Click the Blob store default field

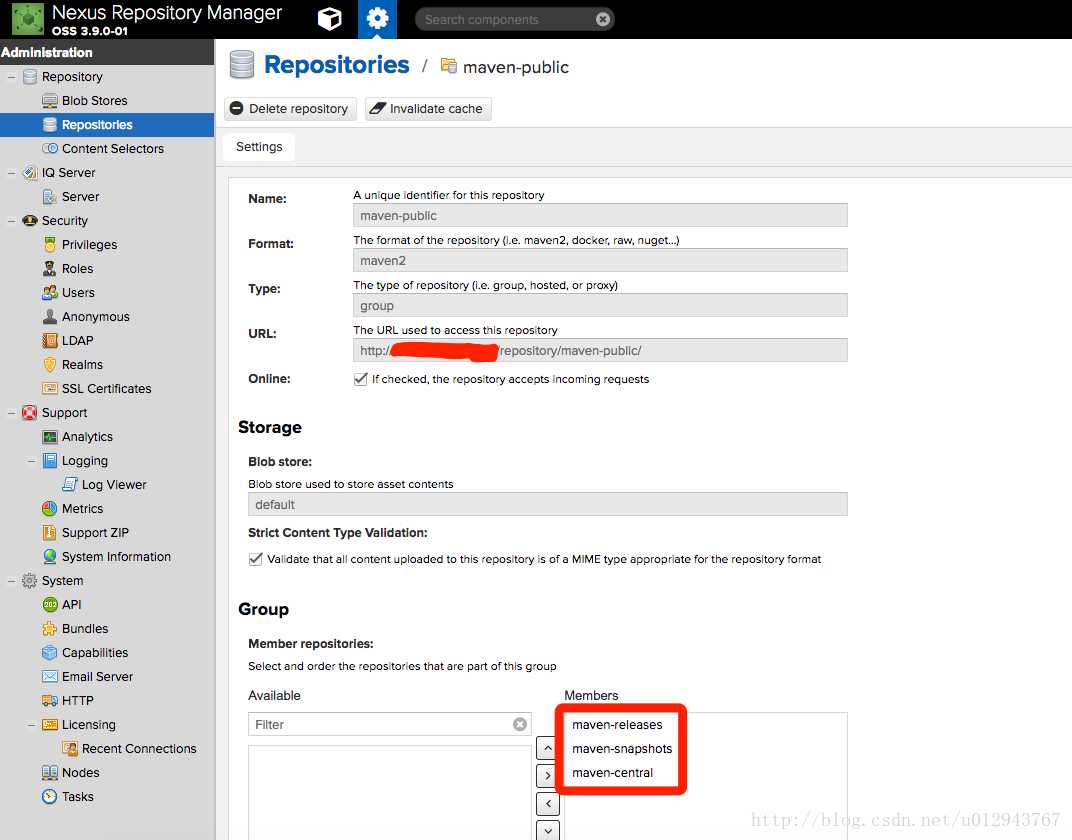[548, 504]
